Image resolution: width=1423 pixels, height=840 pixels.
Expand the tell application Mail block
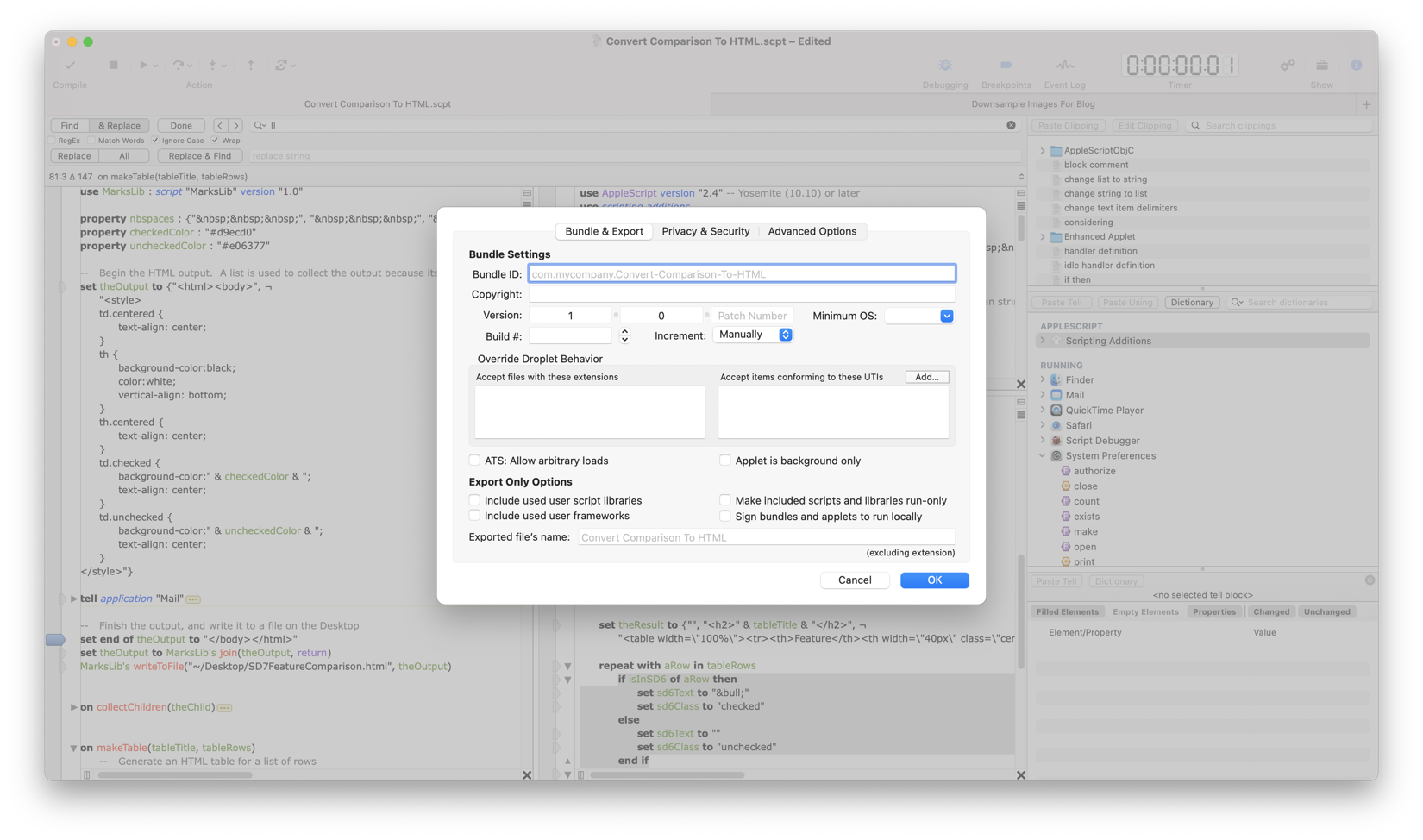tap(73, 599)
